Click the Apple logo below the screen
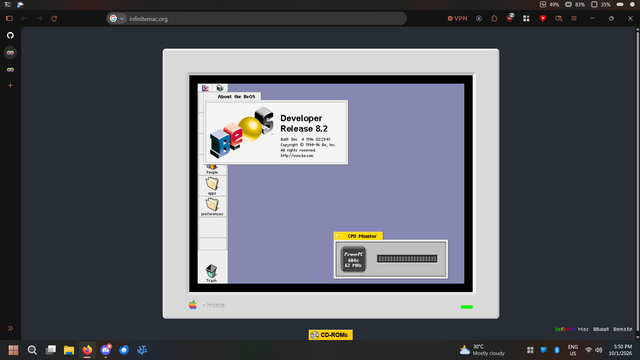This screenshot has width=640, height=360. (x=193, y=305)
